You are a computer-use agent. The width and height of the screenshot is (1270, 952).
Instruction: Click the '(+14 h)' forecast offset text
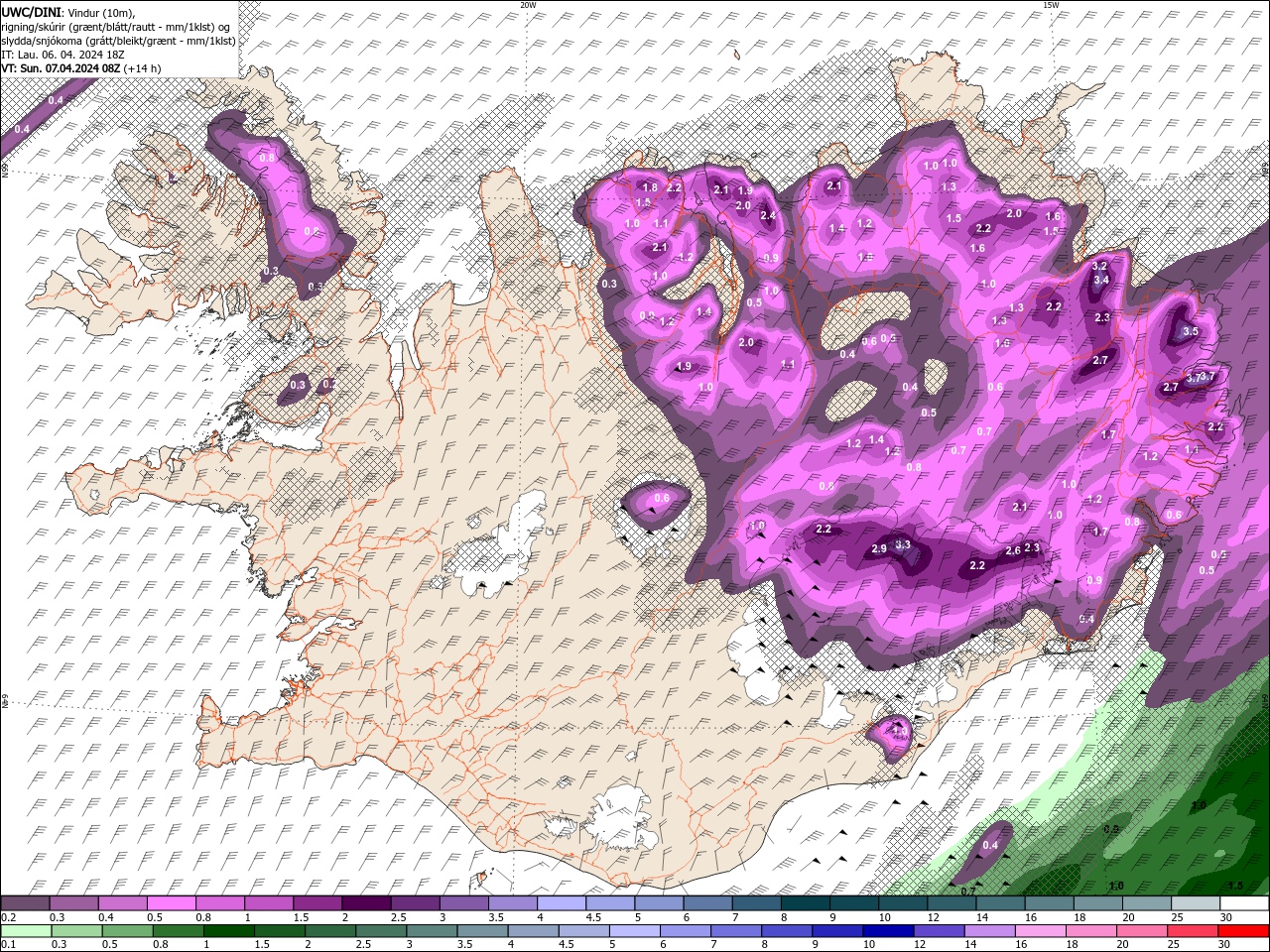(143, 67)
